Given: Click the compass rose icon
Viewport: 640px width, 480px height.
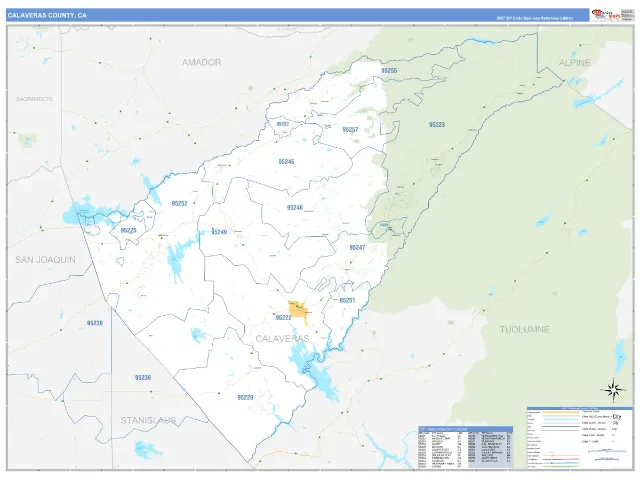Looking at the screenshot, I should click(x=613, y=391).
